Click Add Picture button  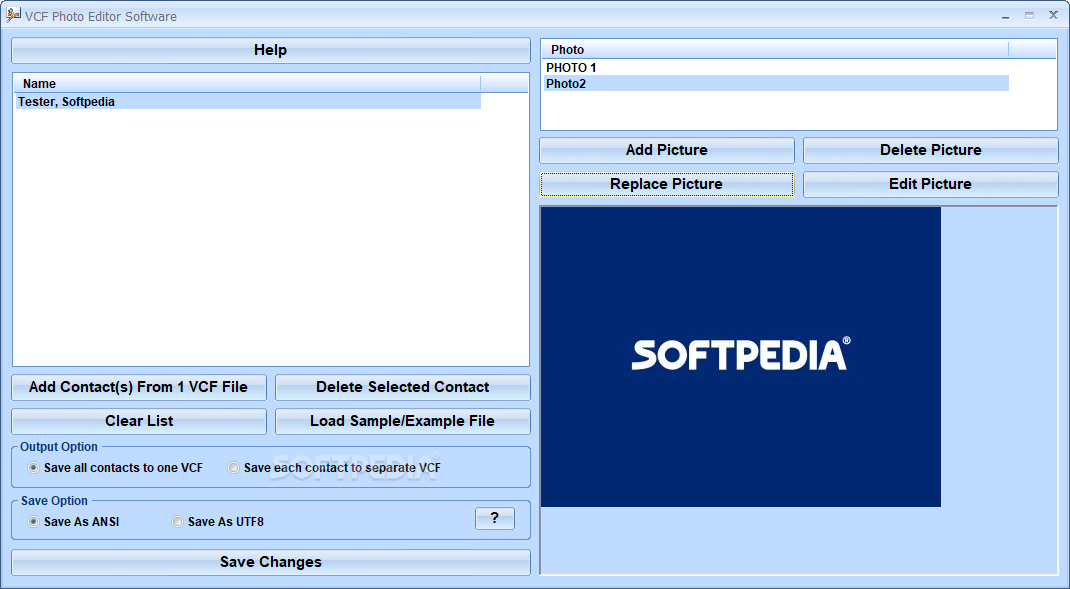[x=667, y=150]
